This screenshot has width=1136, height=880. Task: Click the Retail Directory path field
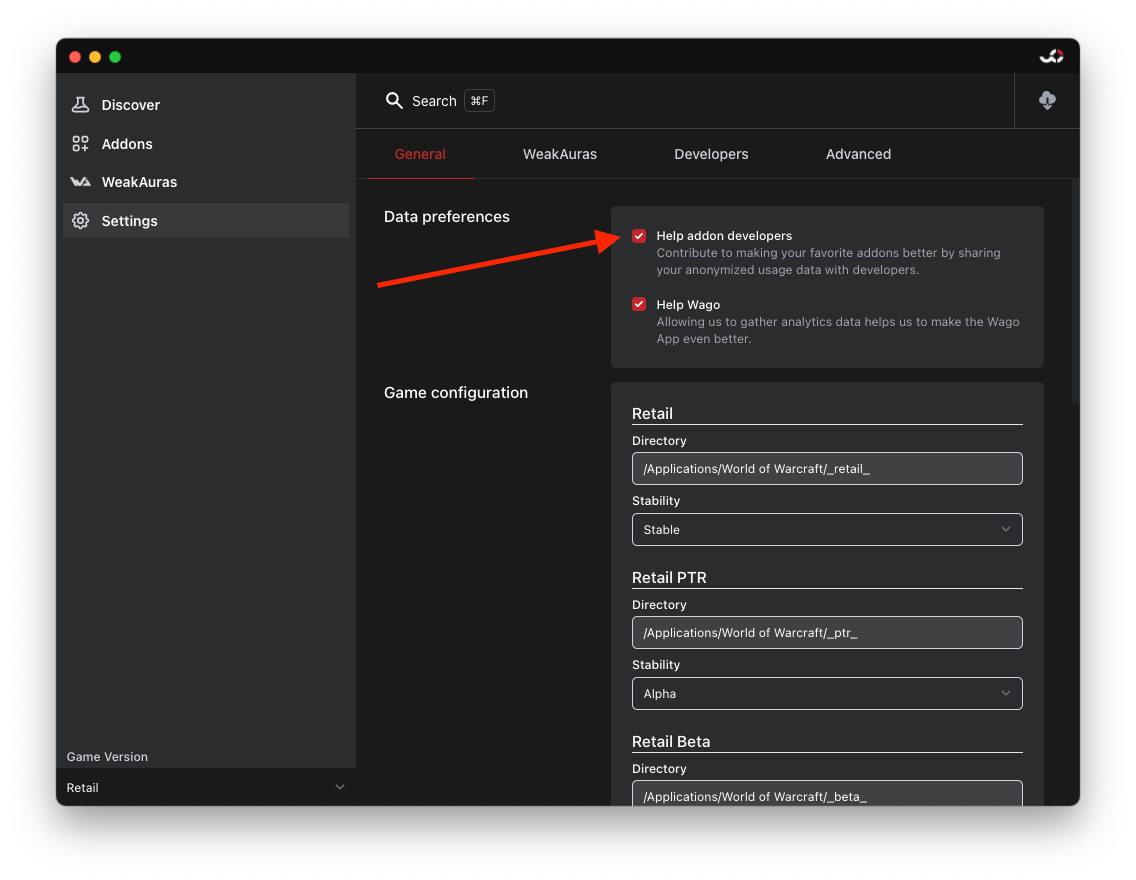coord(827,469)
